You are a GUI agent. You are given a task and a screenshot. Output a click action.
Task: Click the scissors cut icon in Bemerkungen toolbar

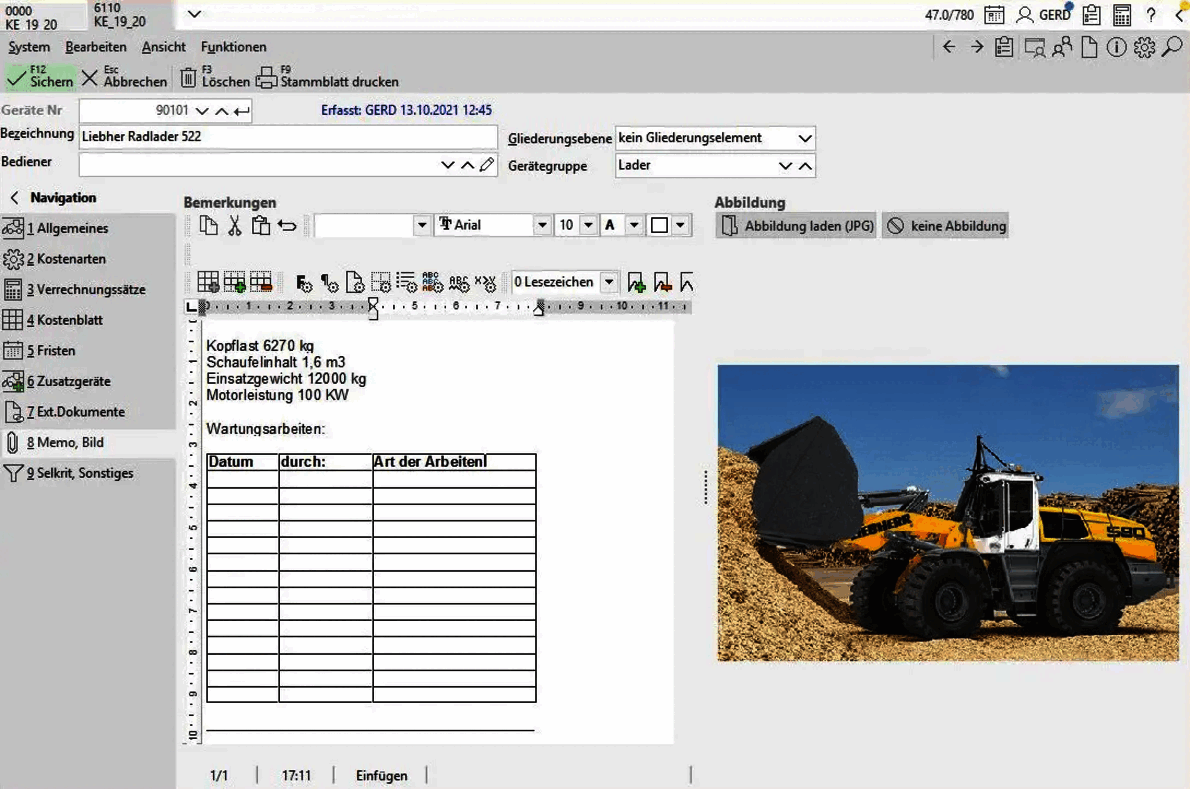pos(234,226)
